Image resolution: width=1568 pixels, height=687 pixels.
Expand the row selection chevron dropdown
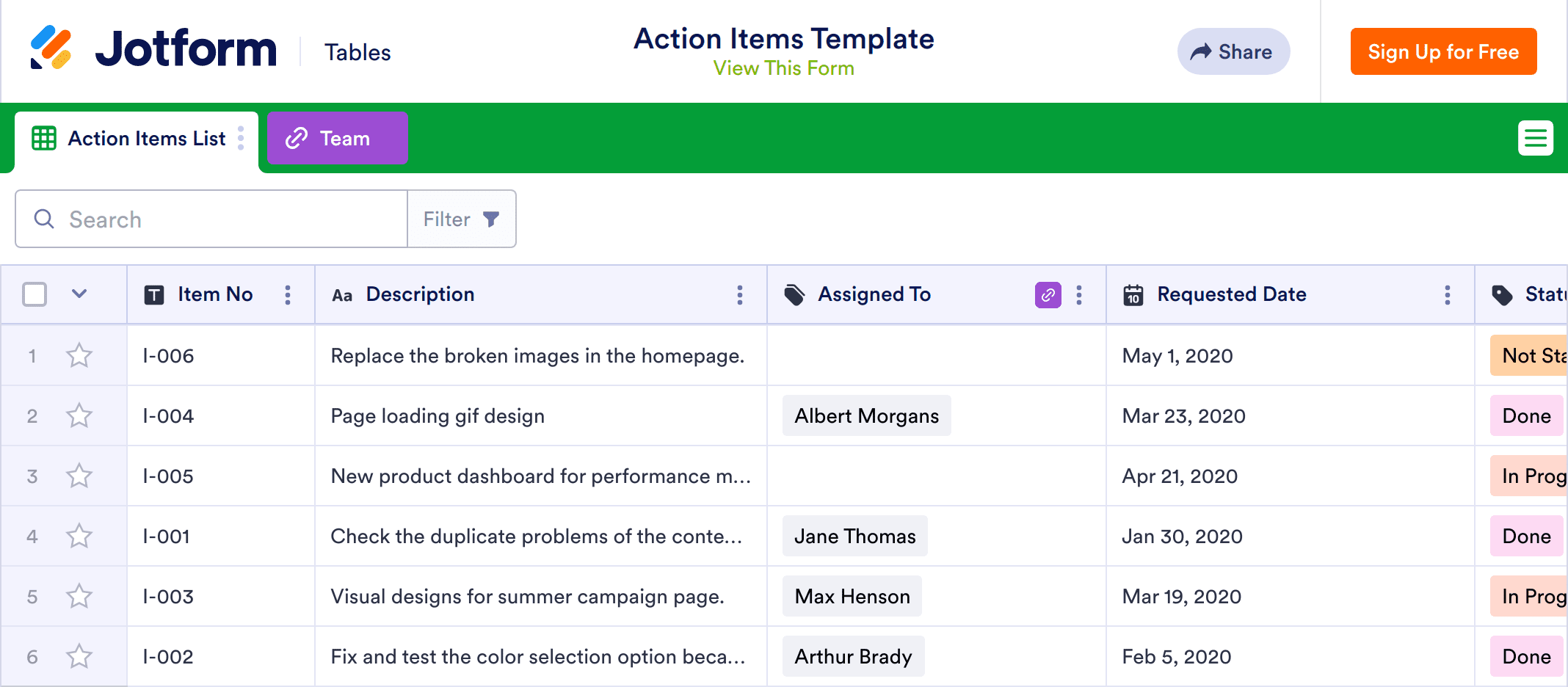(x=79, y=294)
